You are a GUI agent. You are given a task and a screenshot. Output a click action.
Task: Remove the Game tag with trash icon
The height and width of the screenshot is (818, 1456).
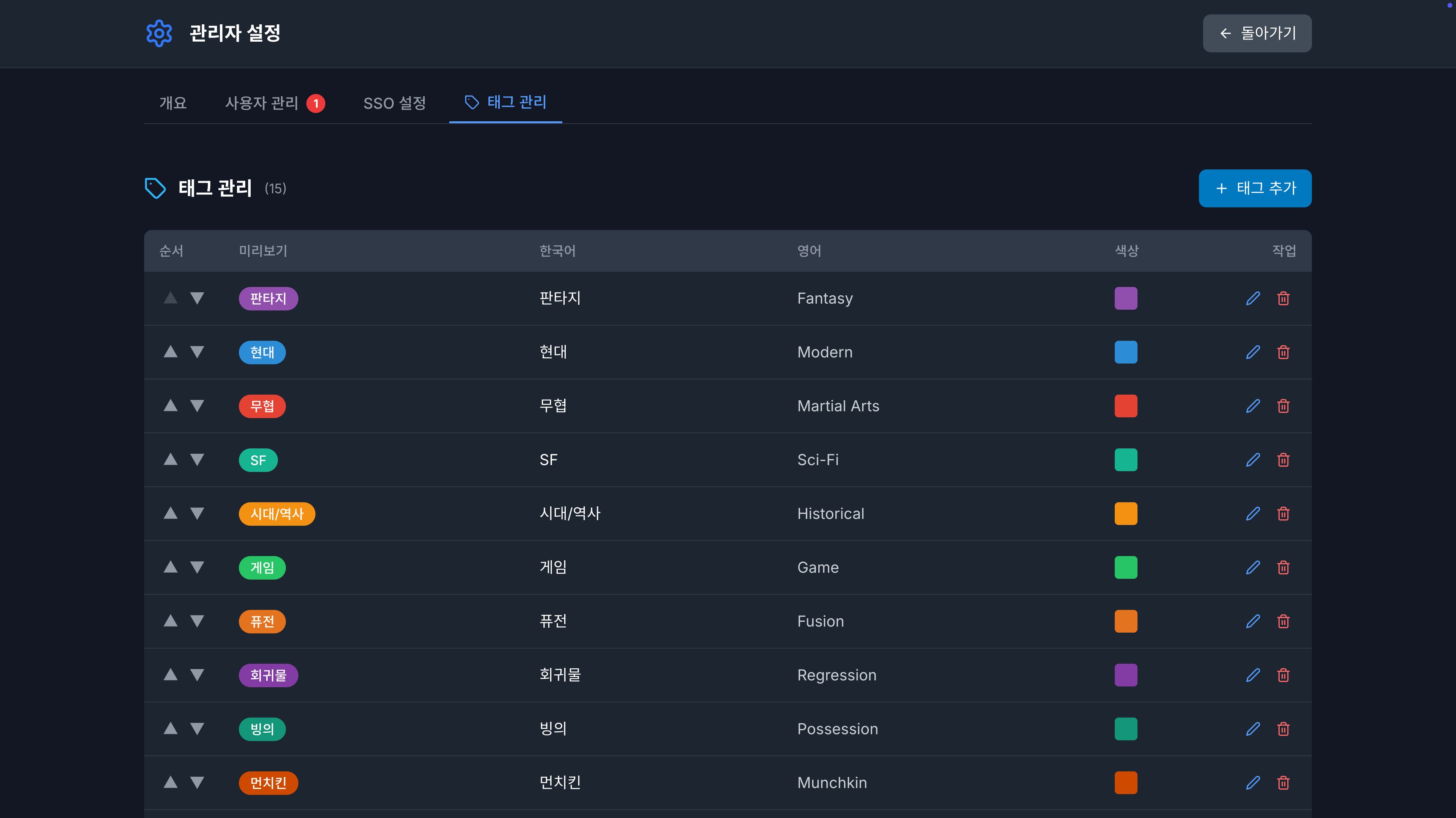point(1283,567)
